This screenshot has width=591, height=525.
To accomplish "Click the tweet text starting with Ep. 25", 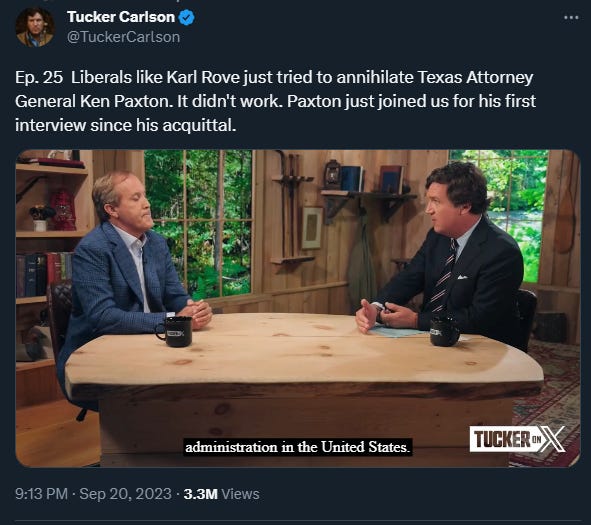I will 275,101.
